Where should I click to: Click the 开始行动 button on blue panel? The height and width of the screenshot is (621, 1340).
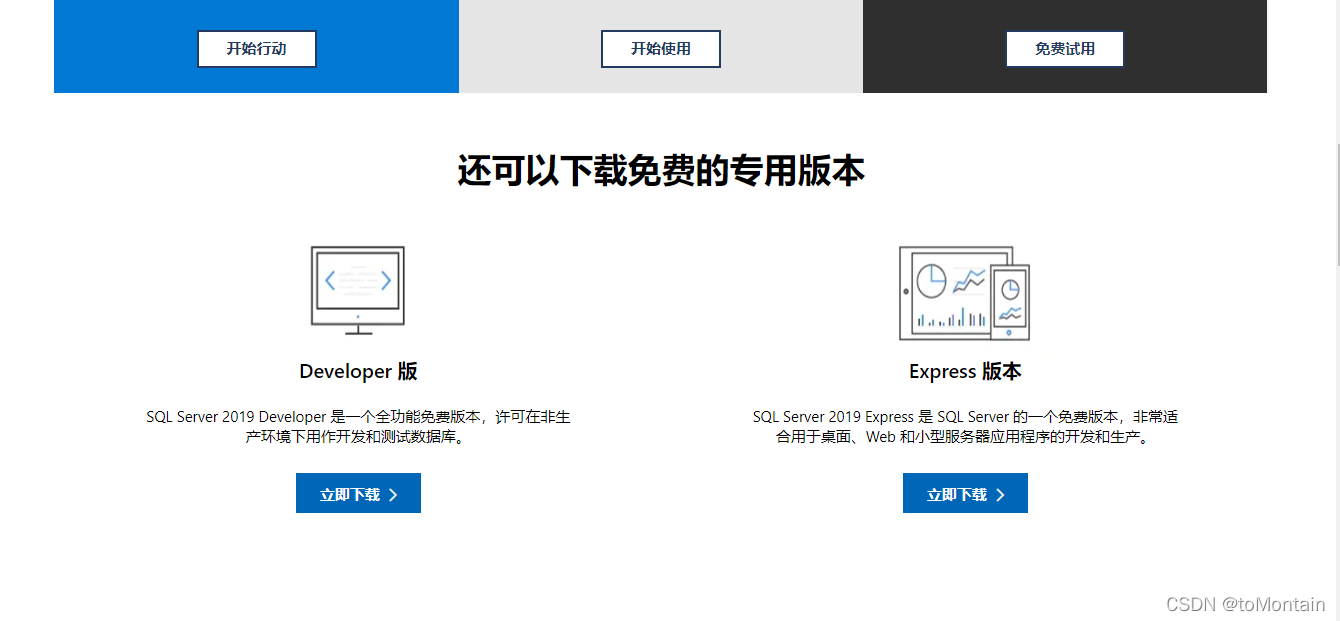257,49
